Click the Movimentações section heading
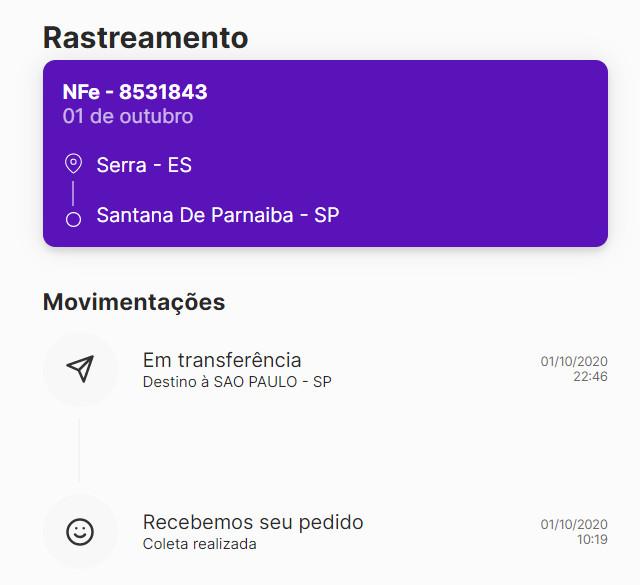 pyautogui.click(x=134, y=302)
